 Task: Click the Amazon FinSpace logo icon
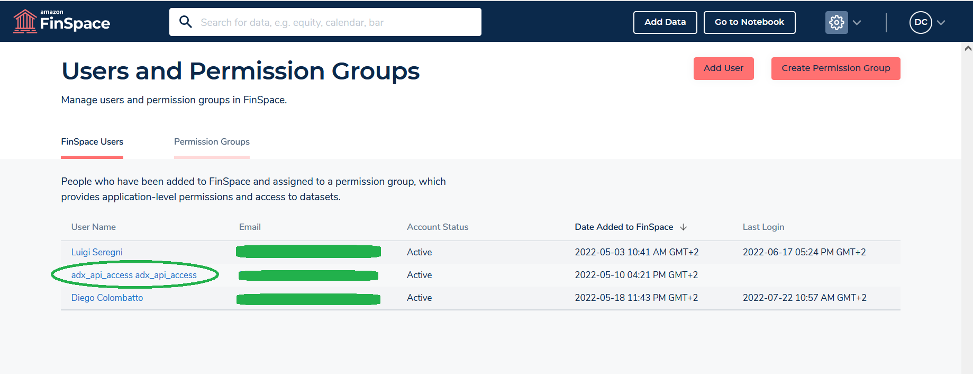[24, 21]
